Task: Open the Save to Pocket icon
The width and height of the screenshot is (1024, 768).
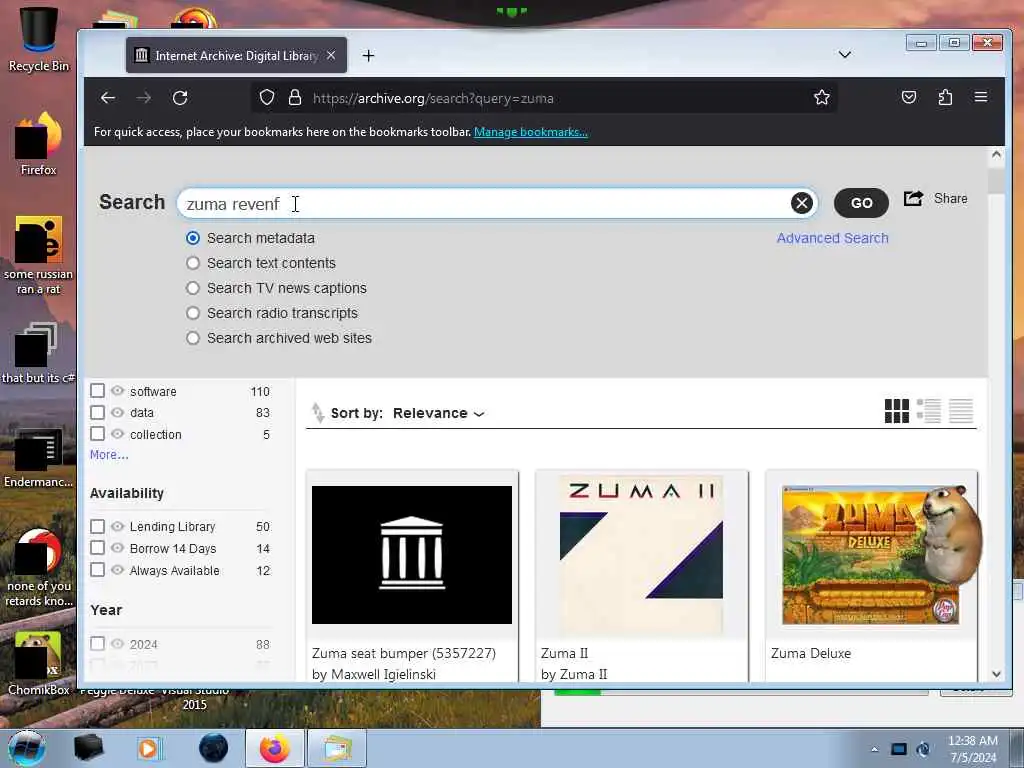Action: click(908, 97)
